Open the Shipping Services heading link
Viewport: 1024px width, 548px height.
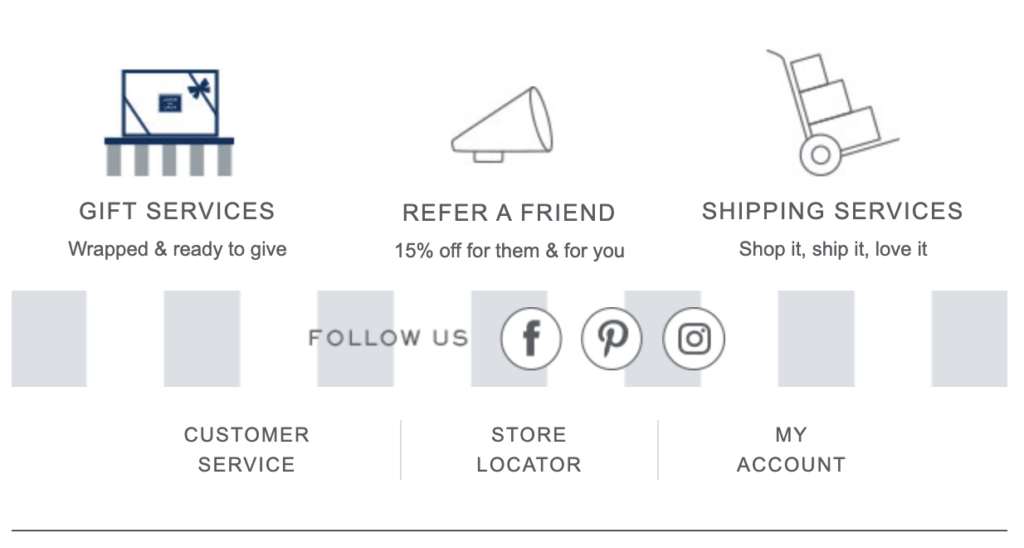click(832, 211)
